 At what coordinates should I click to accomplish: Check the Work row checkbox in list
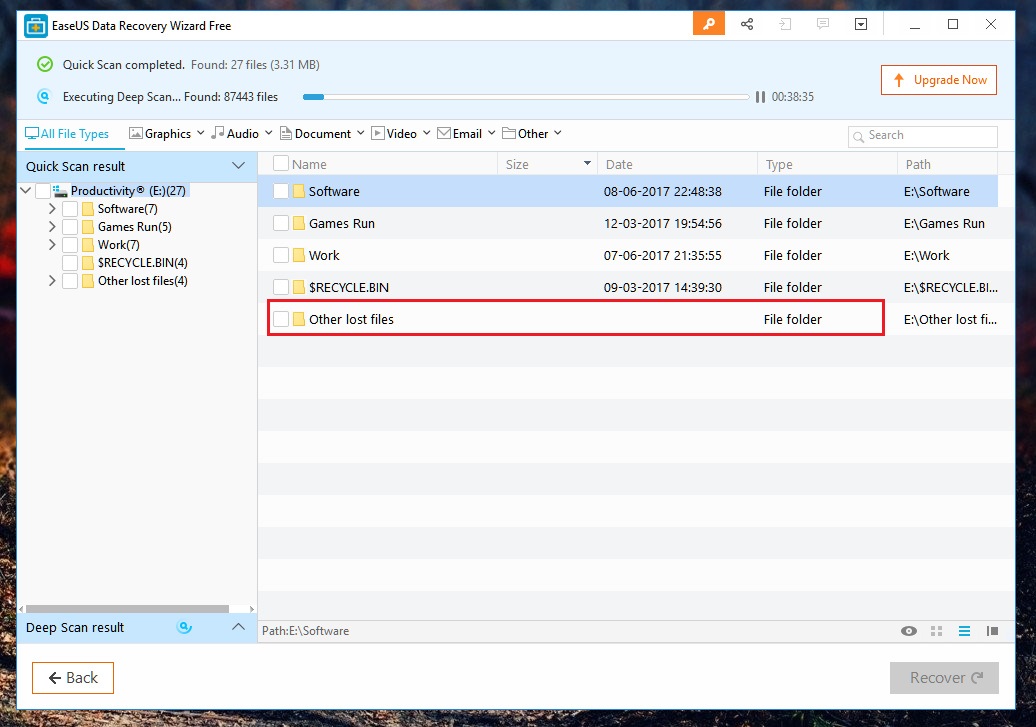click(x=281, y=254)
